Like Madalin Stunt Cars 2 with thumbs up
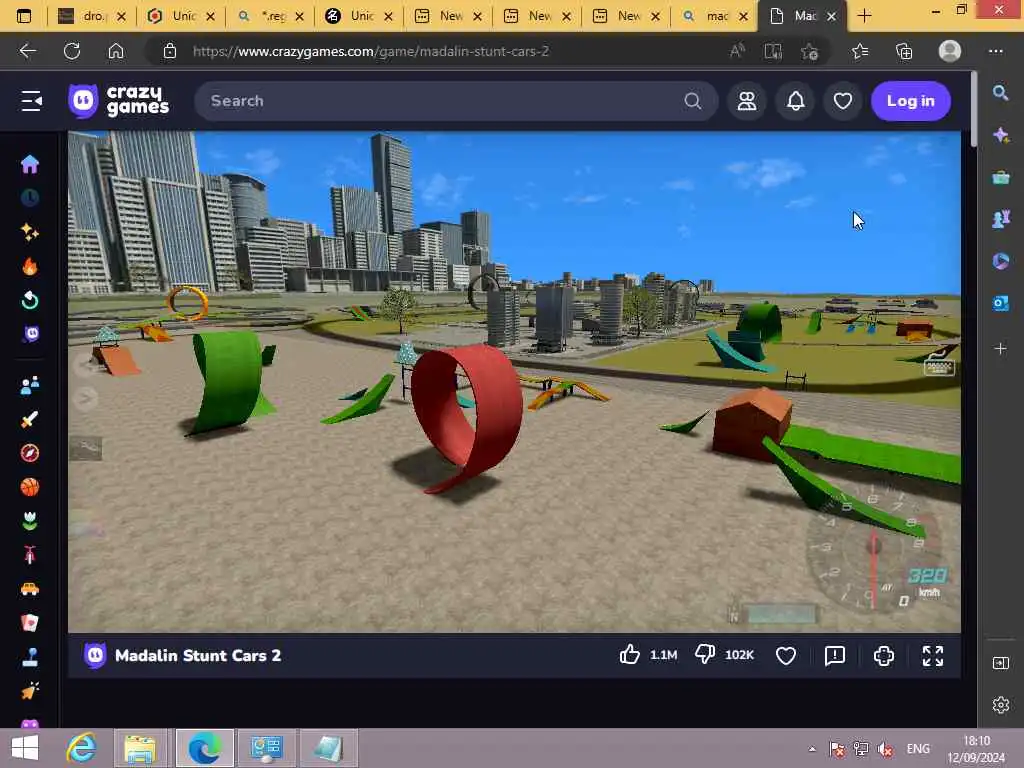1024x768 pixels. (630, 654)
